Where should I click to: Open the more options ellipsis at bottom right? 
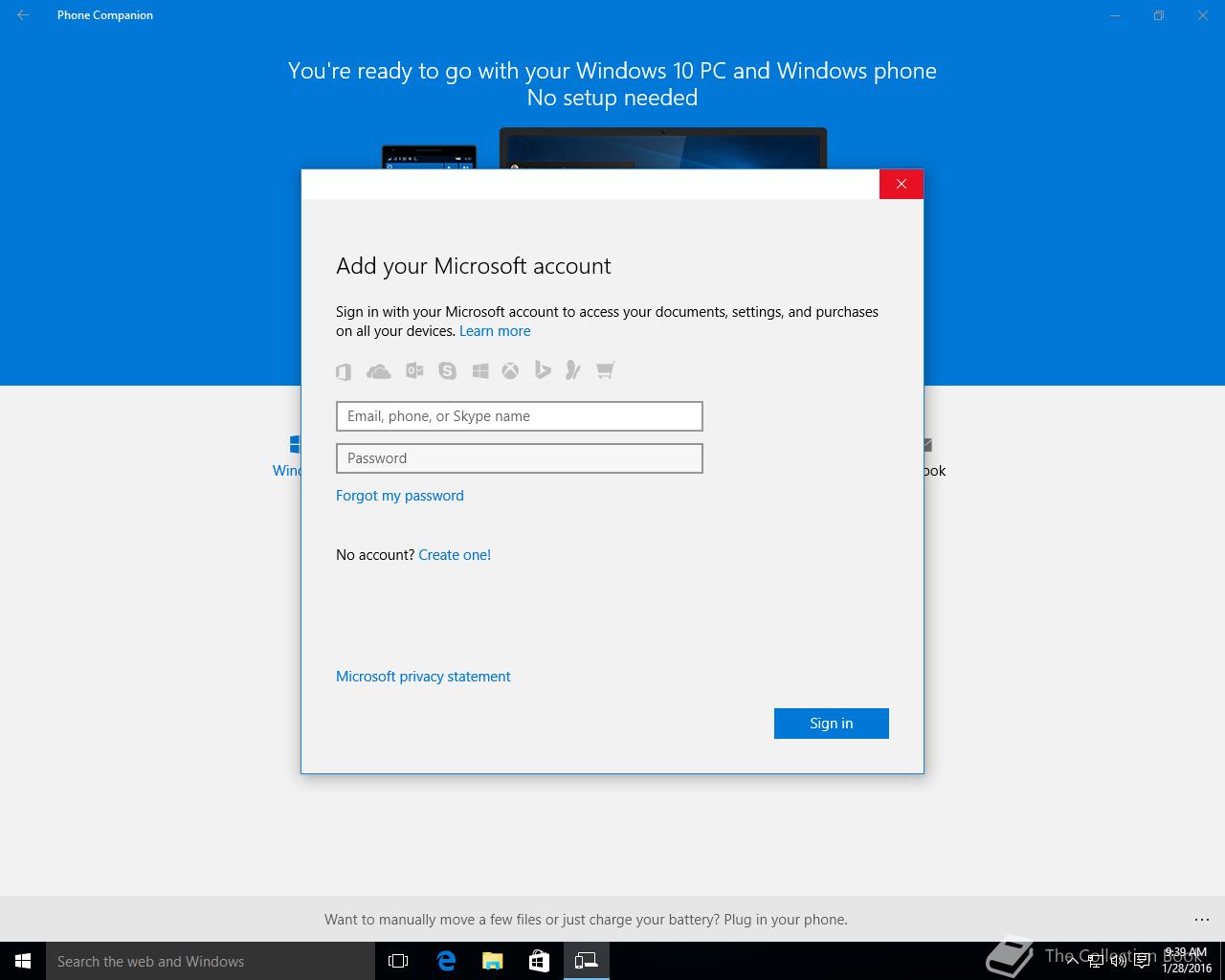click(x=1202, y=920)
